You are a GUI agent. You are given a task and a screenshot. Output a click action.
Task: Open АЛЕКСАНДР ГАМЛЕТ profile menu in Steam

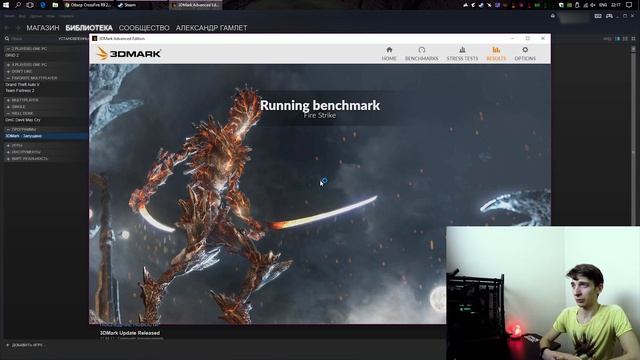pos(211,28)
